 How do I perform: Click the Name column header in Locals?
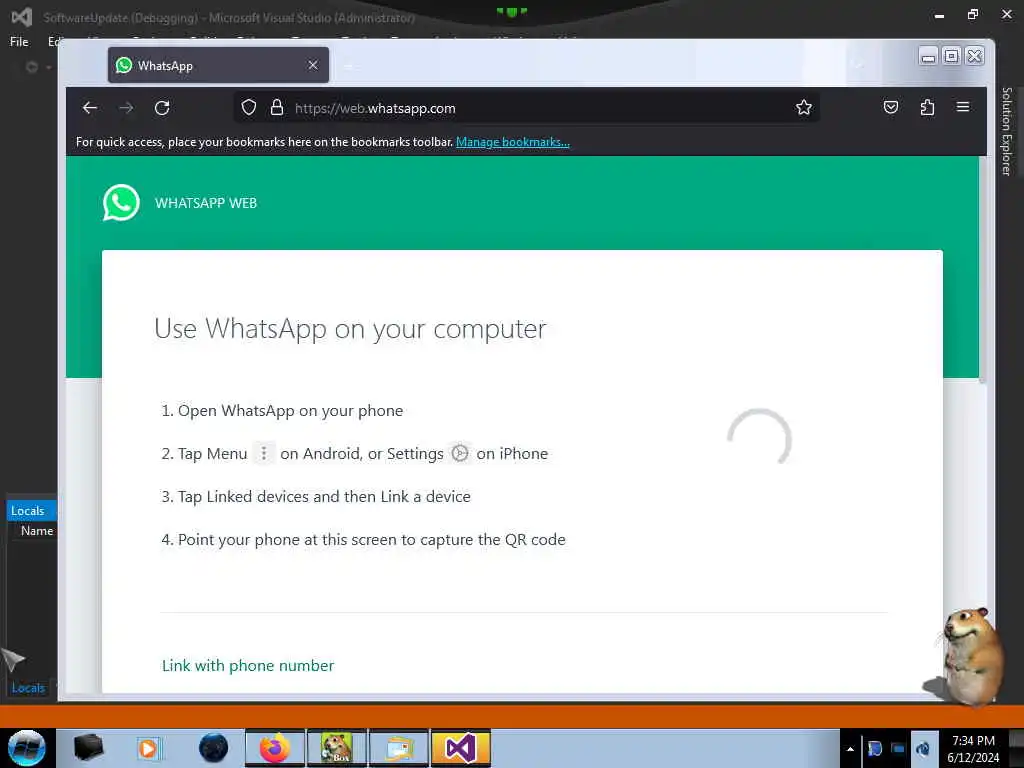coord(37,531)
